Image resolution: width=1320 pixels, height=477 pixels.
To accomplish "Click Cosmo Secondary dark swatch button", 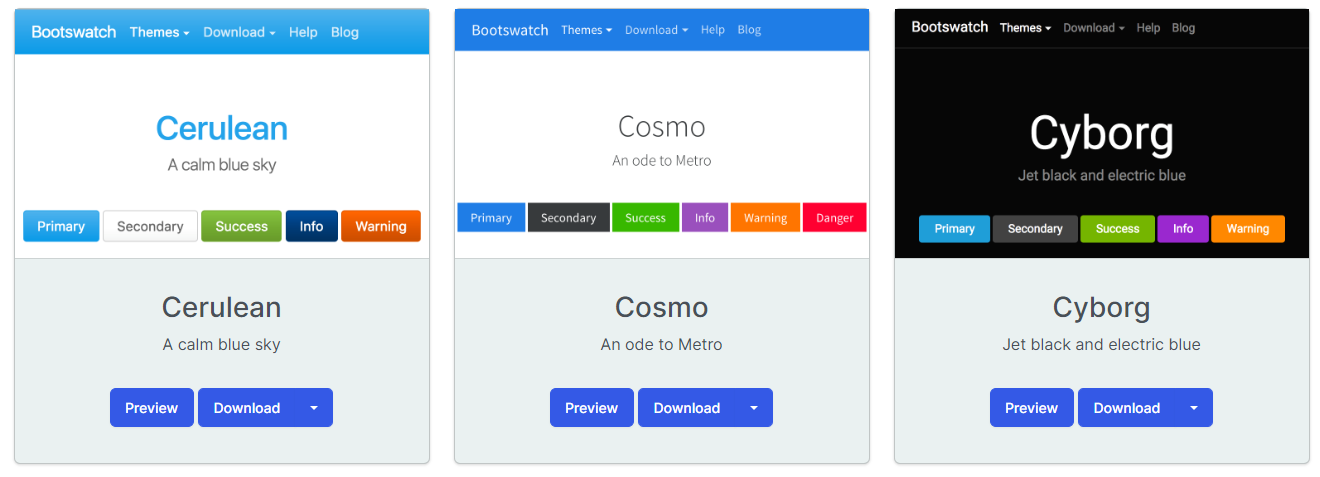I will [569, 218].
